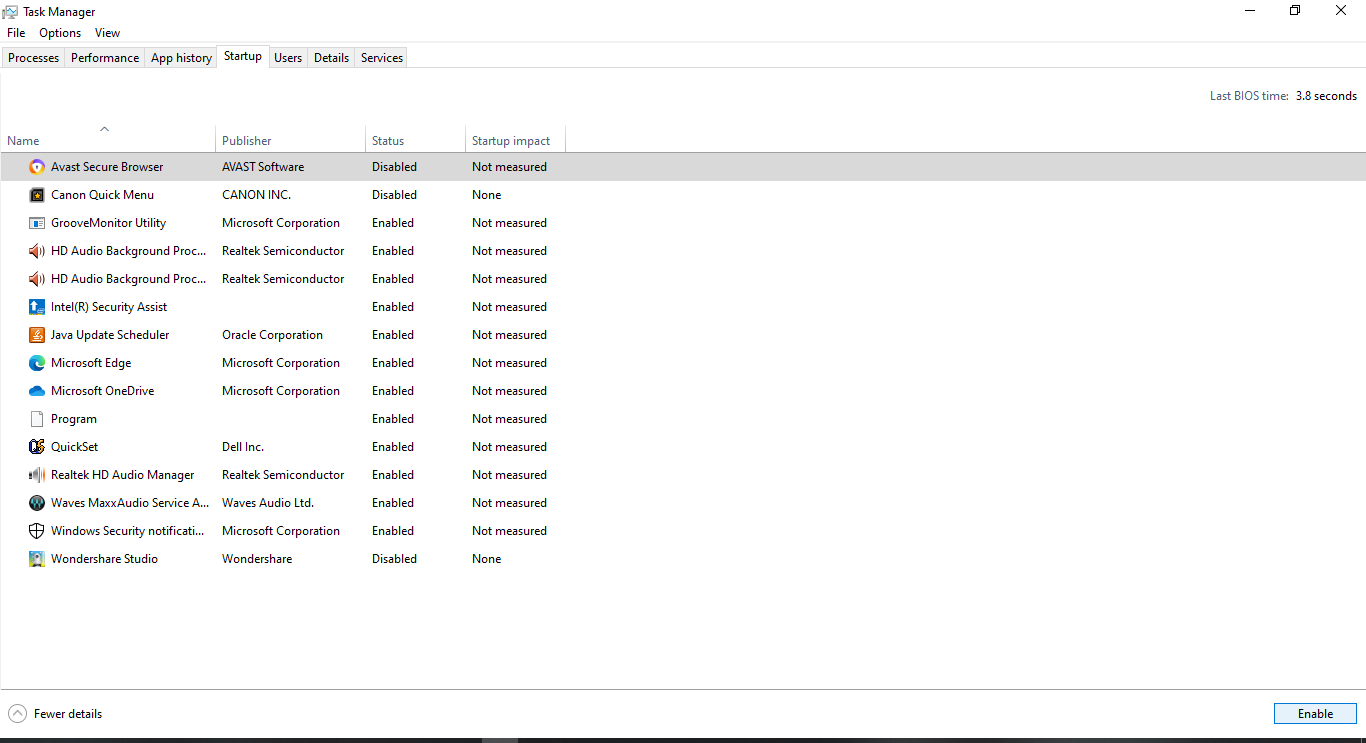Collapse the view with Fewer details arrow
Viewport: 1366px width, 743px height.
[17, 714]
